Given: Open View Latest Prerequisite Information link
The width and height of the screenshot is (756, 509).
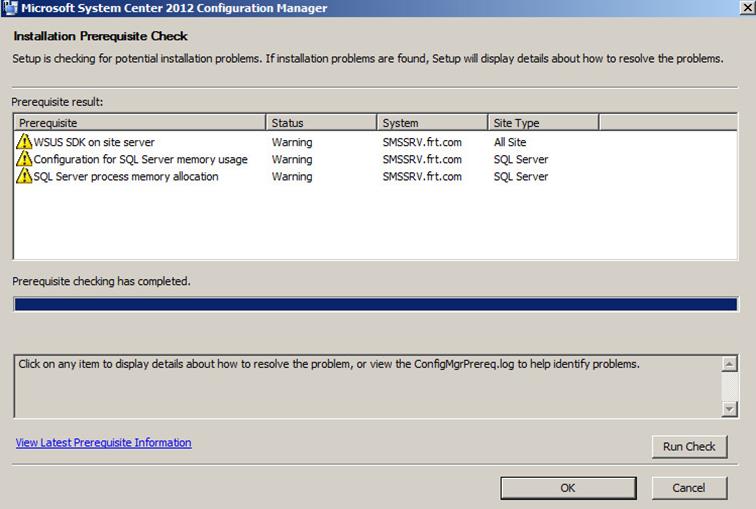Looking at the screenshot, I should 103,442.
